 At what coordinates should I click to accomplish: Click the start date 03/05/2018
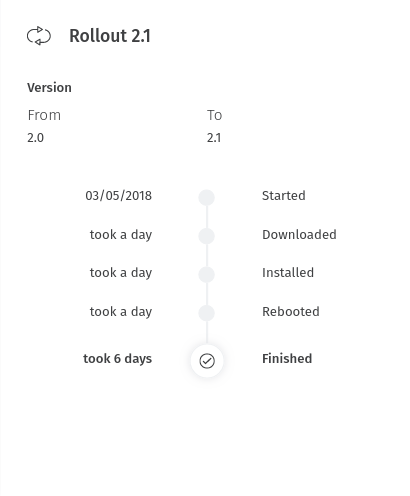pyautogui.click(x=119, y=196)
